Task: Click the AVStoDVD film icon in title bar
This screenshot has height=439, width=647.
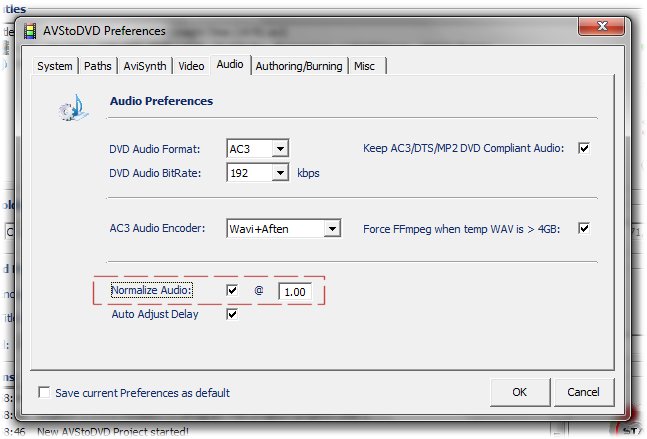Action: 30,31
